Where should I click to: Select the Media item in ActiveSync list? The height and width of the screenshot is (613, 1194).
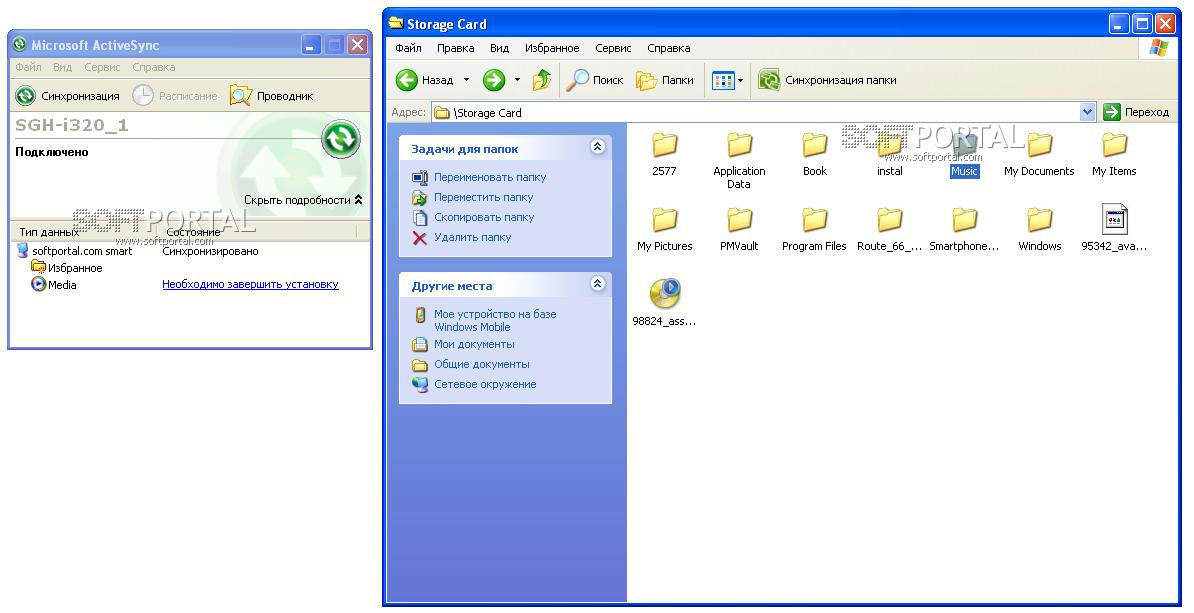(54, 285)
